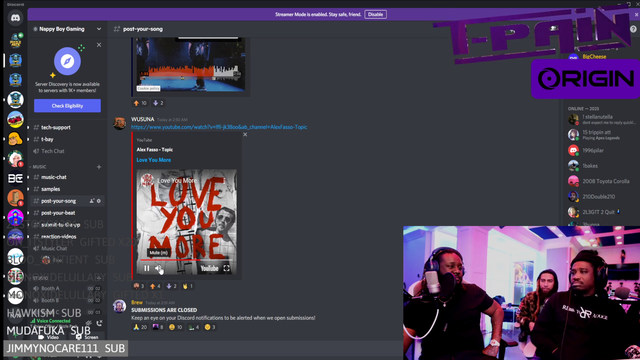Open the t-bay channel
This screenshot has width=640, height=360.
(47, 139)
